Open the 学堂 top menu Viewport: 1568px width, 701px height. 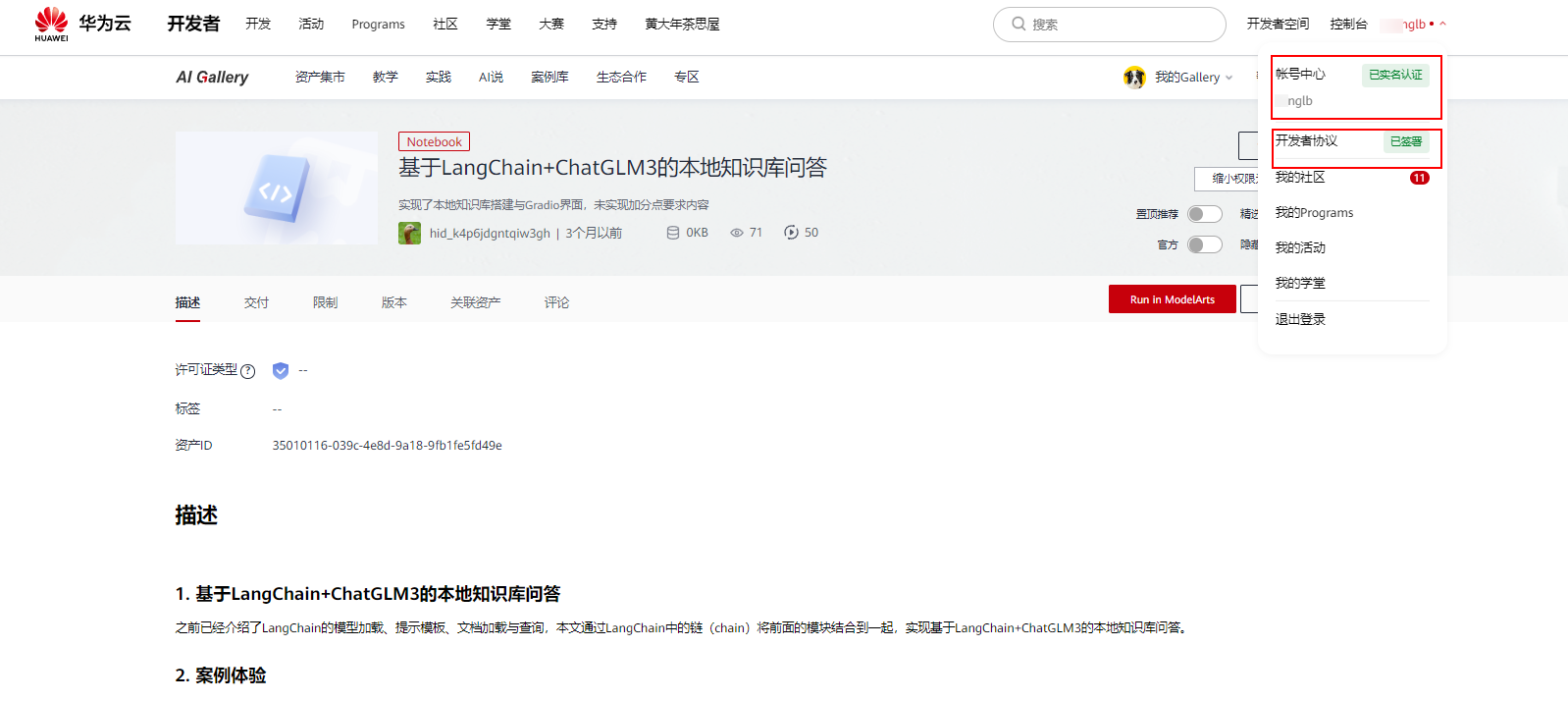(498, 24)
